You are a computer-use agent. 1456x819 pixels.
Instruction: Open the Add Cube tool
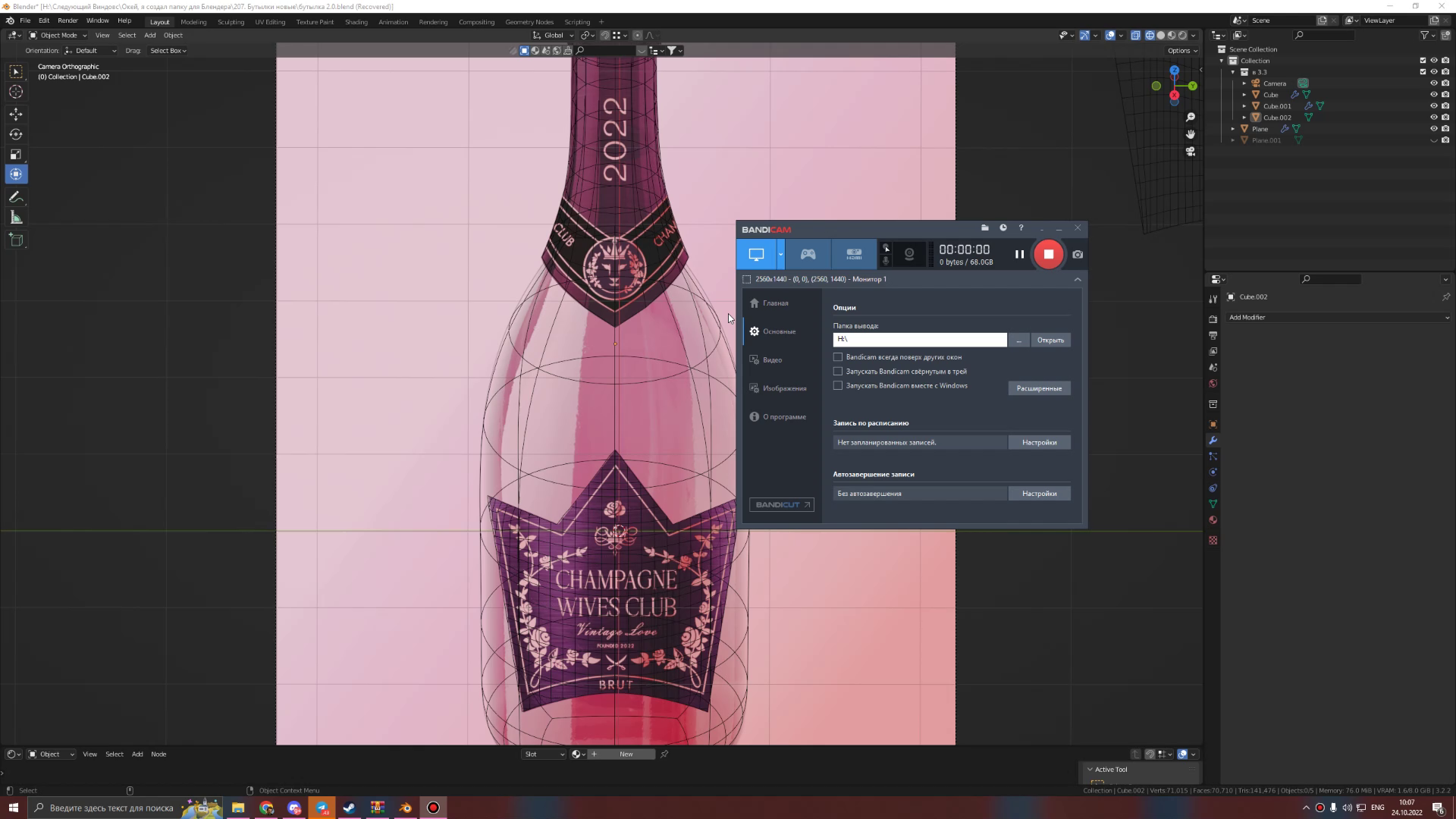click(16, 240)
